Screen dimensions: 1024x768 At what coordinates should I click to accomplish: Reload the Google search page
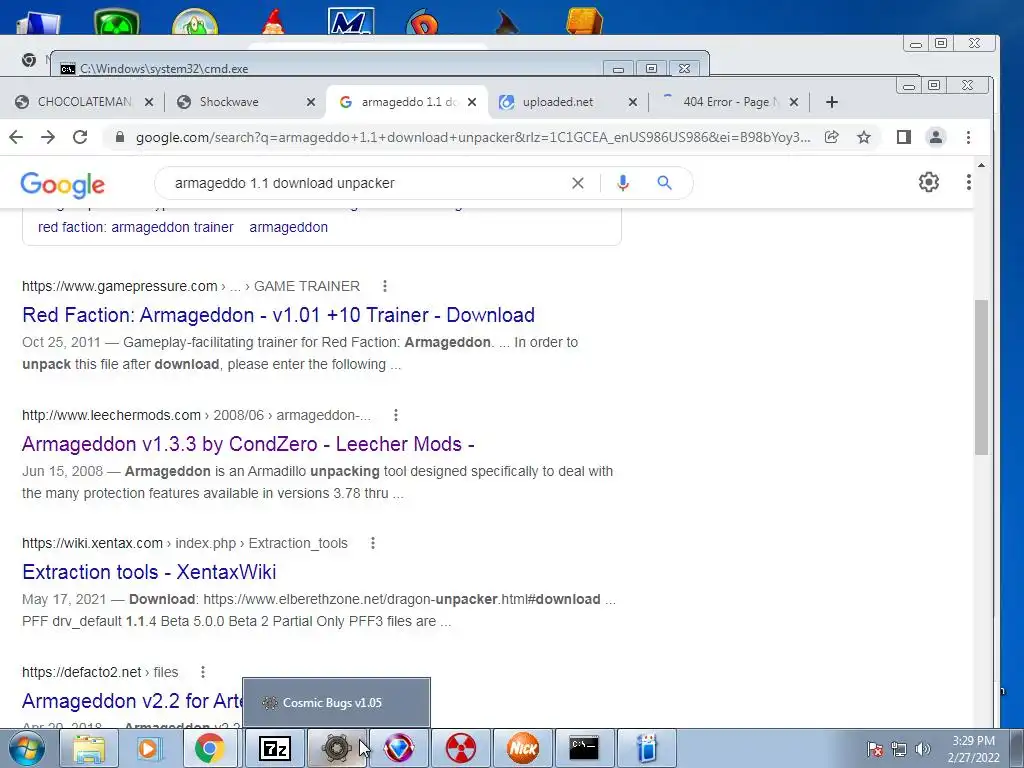click(x=80, y=137)
